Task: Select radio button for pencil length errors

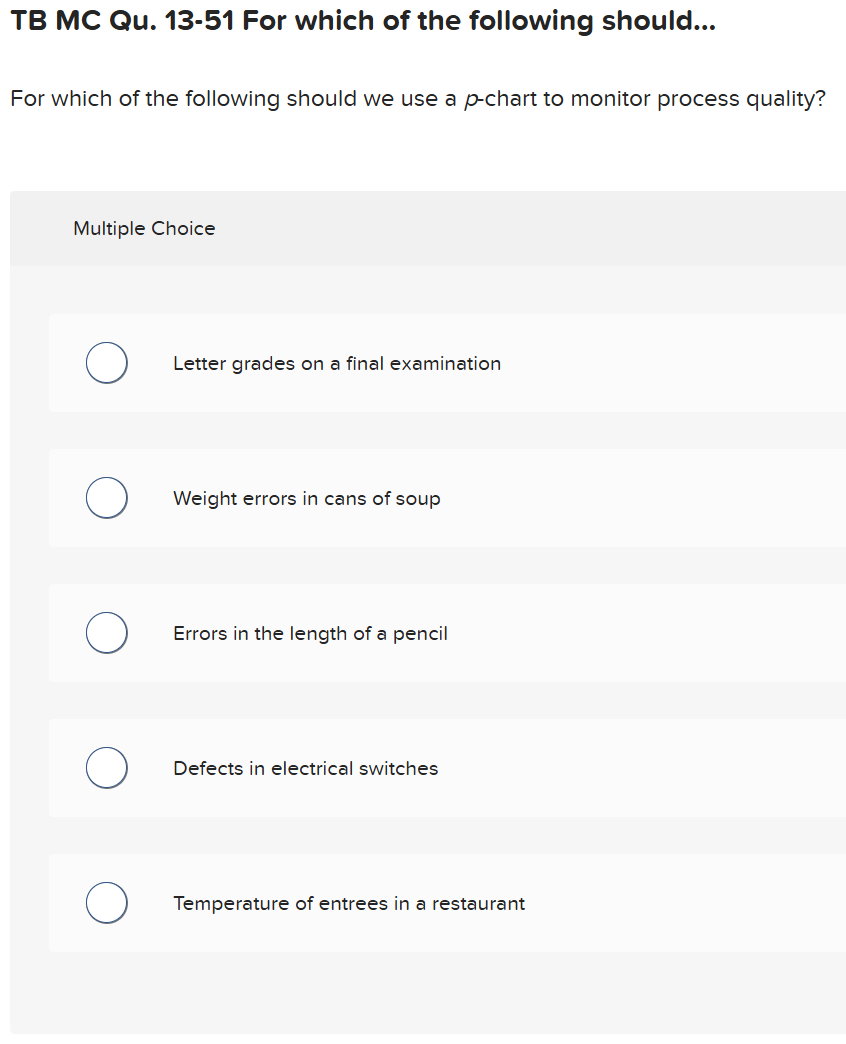Action: tap(106, 633)
